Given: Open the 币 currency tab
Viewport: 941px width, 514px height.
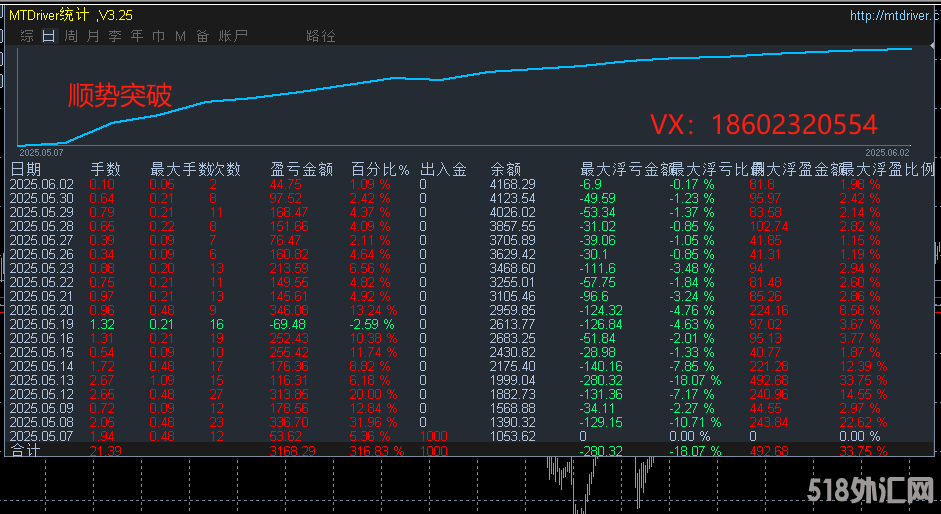Looking at the screenshot, I should tap(158, 36).
